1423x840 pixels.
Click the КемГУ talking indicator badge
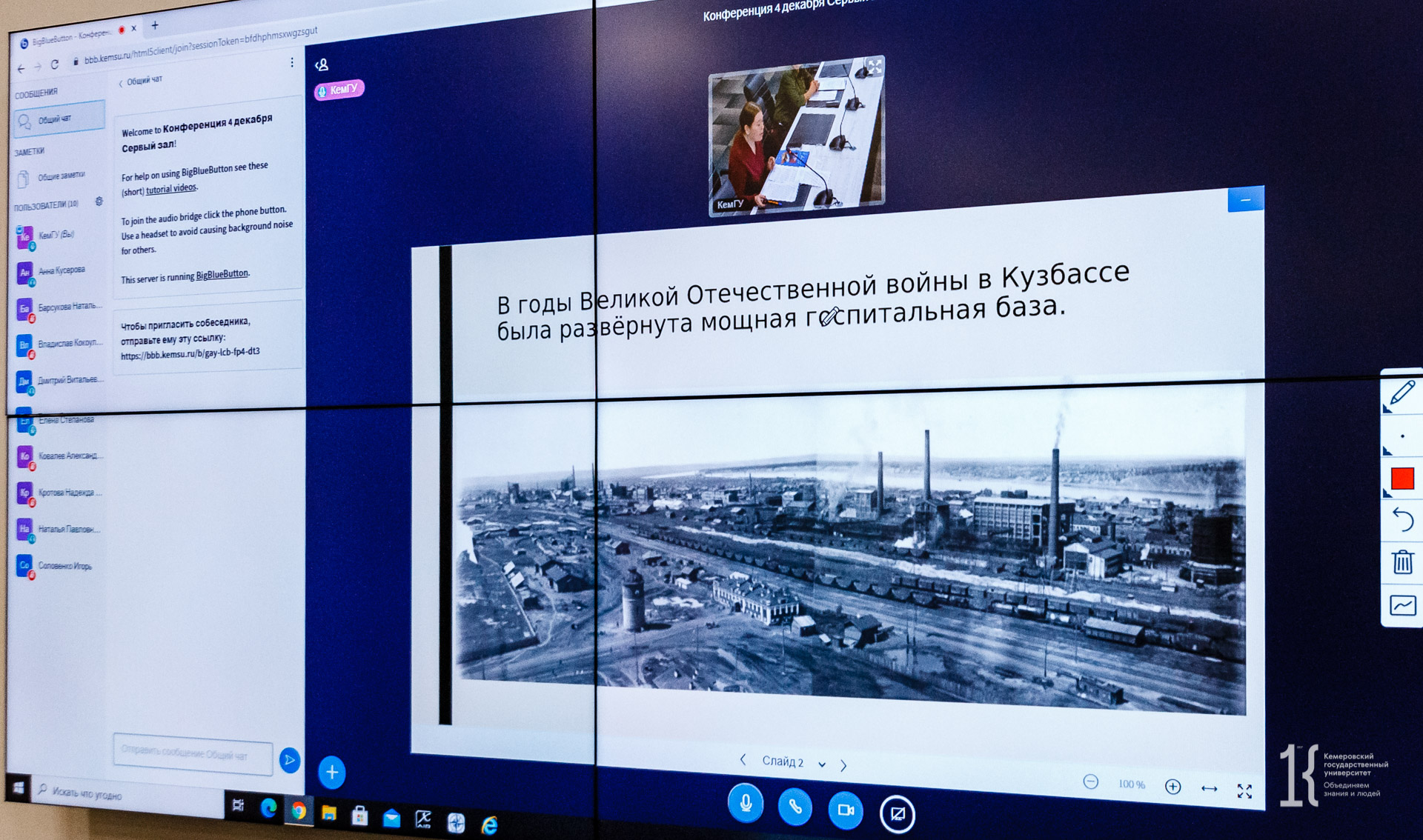339,90
